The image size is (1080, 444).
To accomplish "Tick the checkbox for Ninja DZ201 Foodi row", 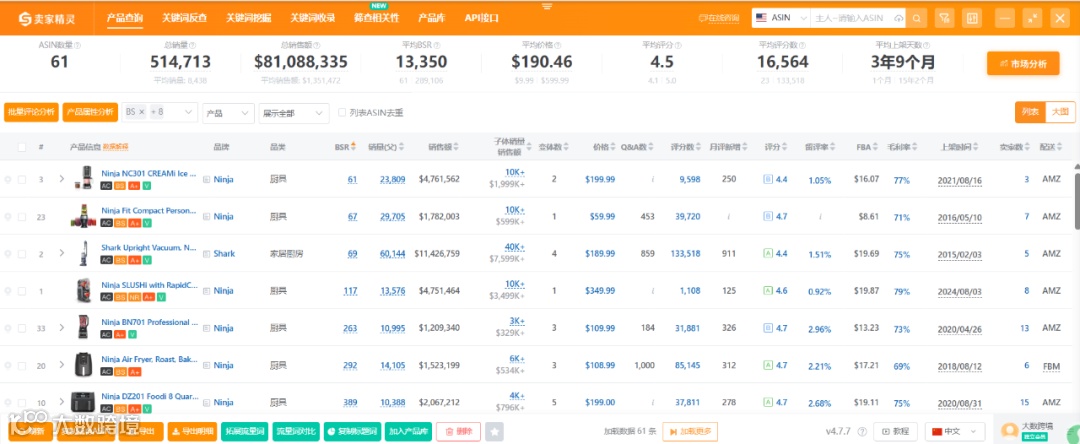I will tap(22, 402).
